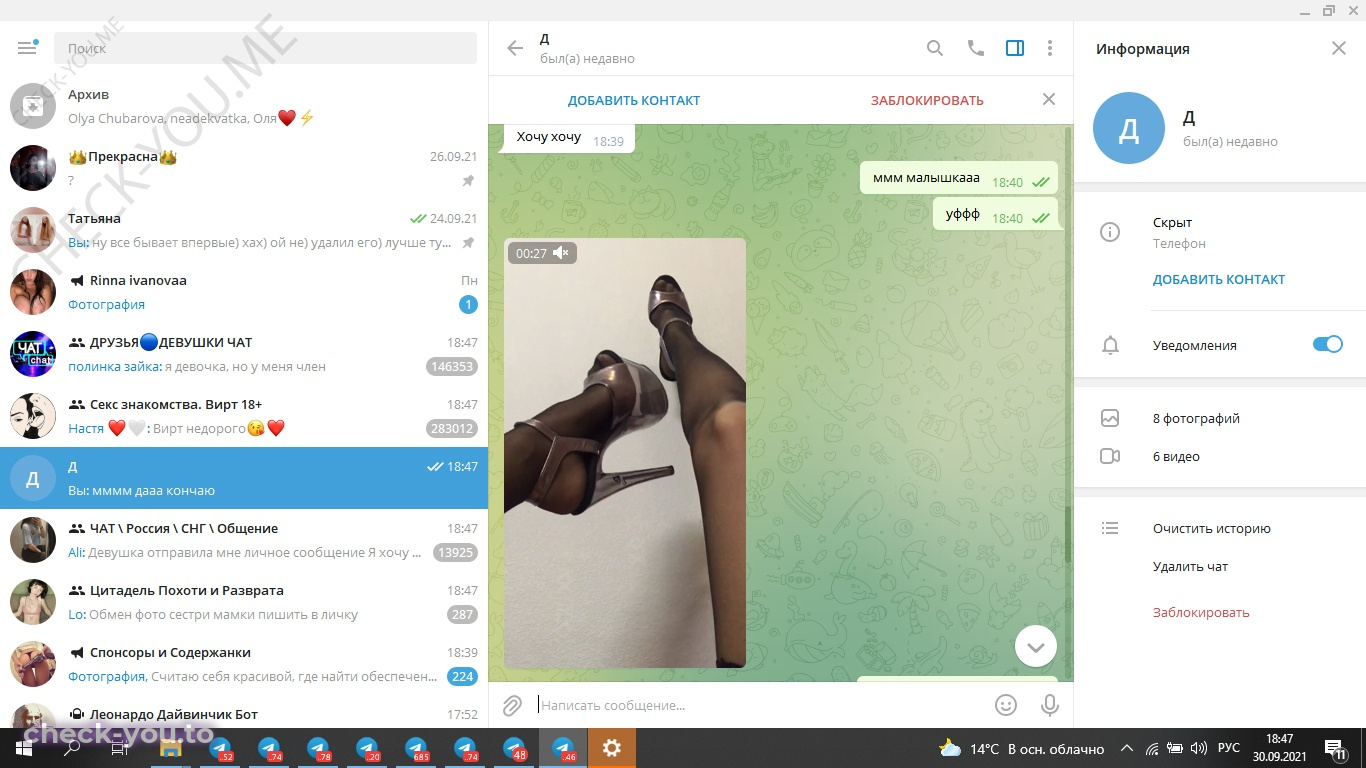Image resolution: width=1366 pixels, height=768 pixels.
Task: Click the pin icon on Прекрасна row
Action: [x=468, y=181]
